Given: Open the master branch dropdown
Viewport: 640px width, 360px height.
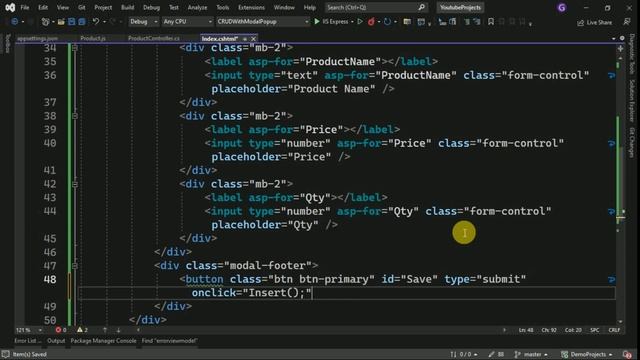Looking at the screenshot, I should click(531, 354).
